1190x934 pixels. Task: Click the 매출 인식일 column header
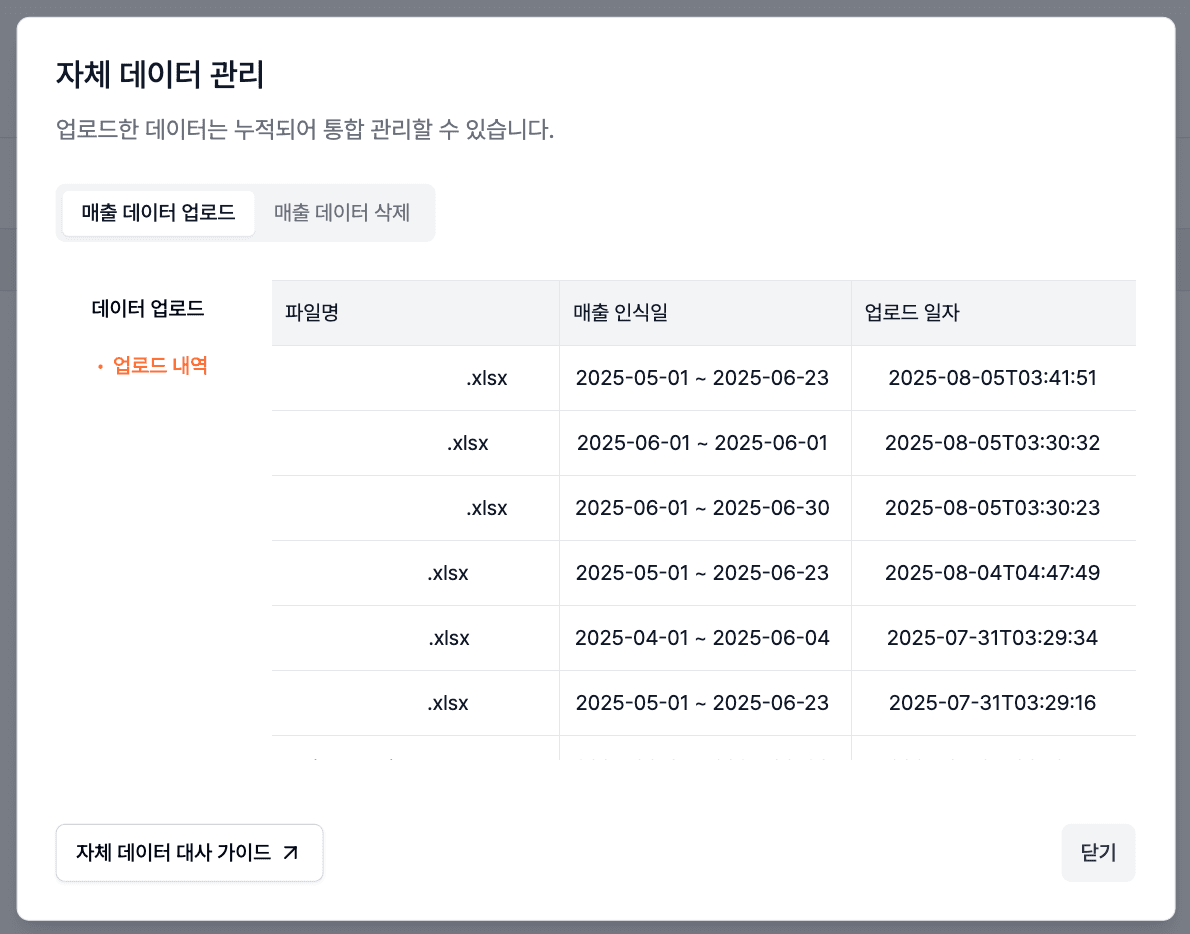pyautogui.click(x=620, y=313)
